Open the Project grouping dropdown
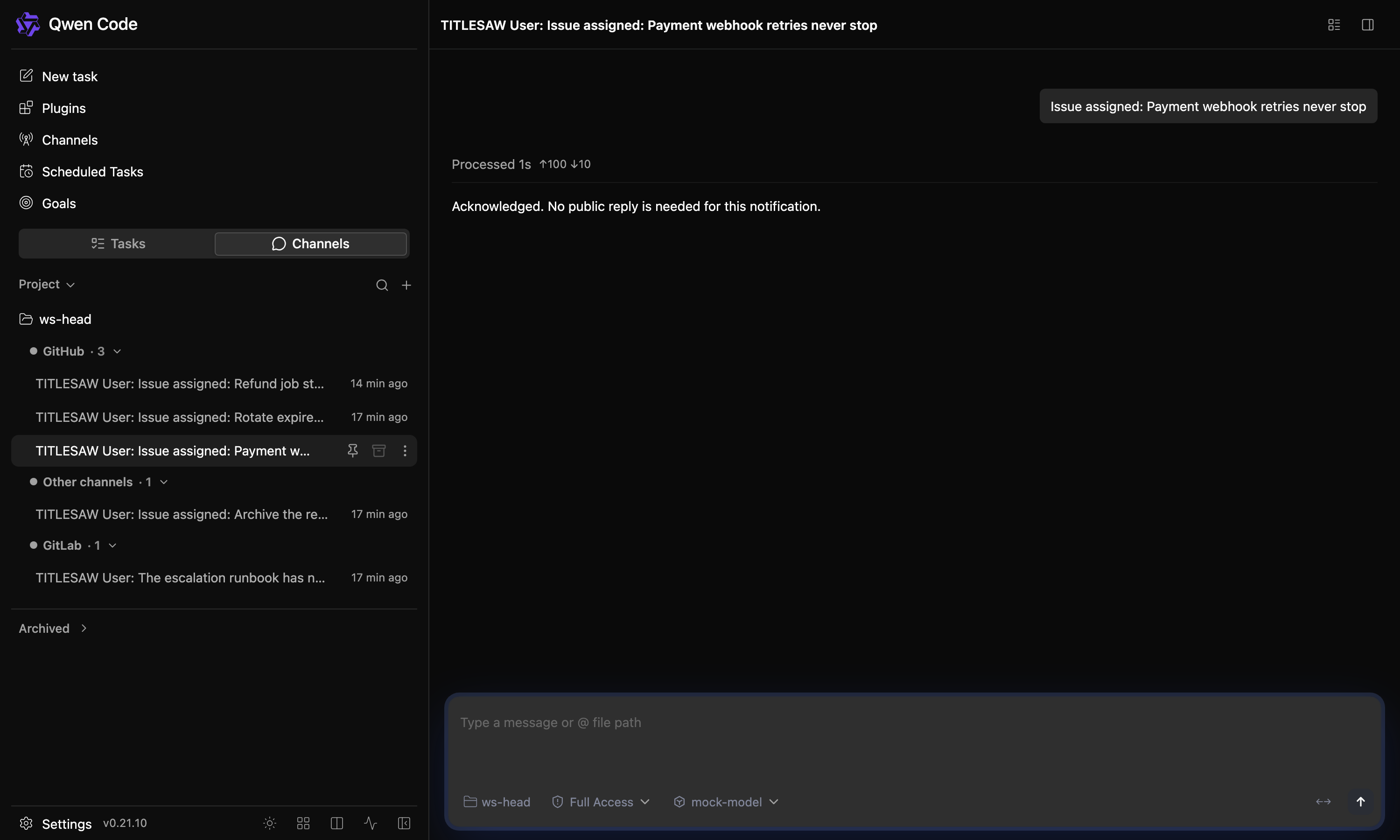1400x840 pixels. click(x=47, y=284)
